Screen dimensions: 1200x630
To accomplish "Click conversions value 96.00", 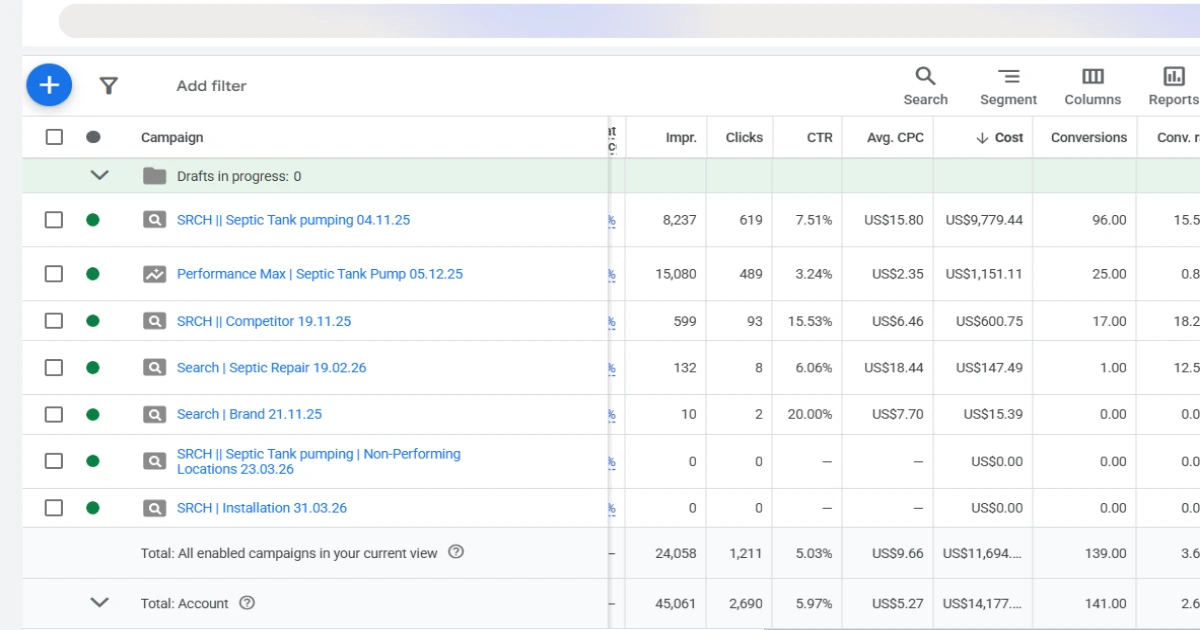I will pos(1109,220).
